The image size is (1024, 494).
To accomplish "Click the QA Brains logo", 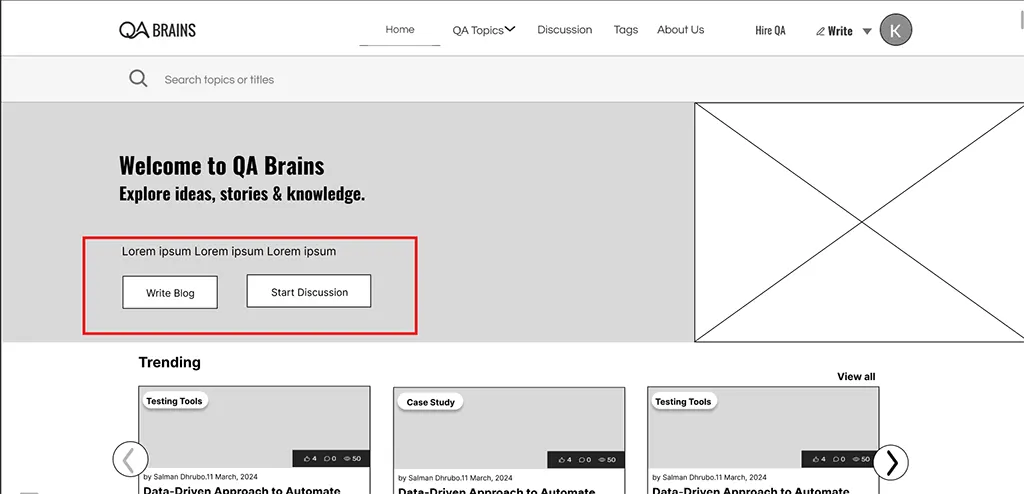I will 157,30.
